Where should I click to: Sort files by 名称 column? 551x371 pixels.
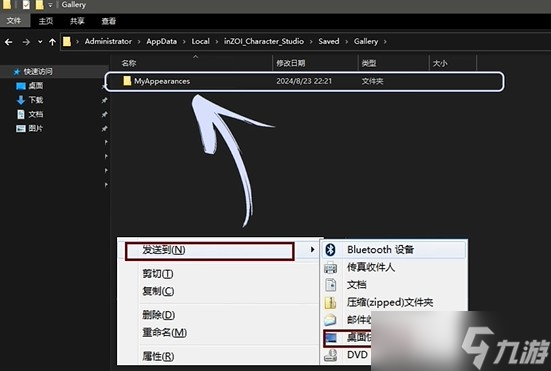pos(129,63)
